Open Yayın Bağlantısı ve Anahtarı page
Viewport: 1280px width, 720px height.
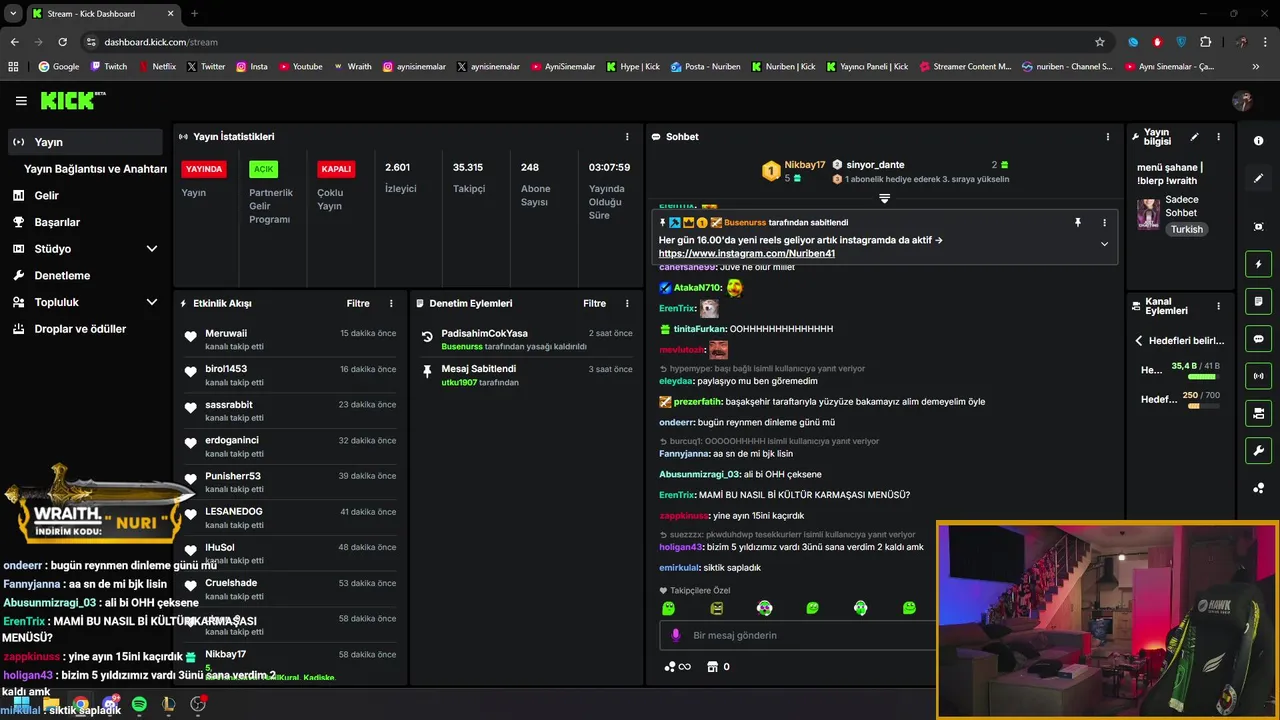(95, 169)
